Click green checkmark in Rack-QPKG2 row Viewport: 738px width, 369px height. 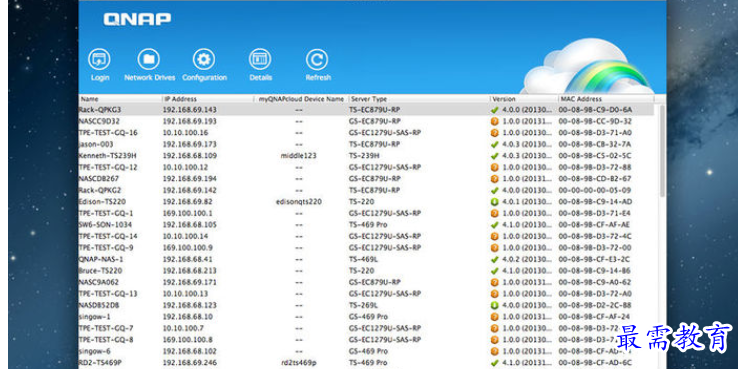click(x=494, y=191)
